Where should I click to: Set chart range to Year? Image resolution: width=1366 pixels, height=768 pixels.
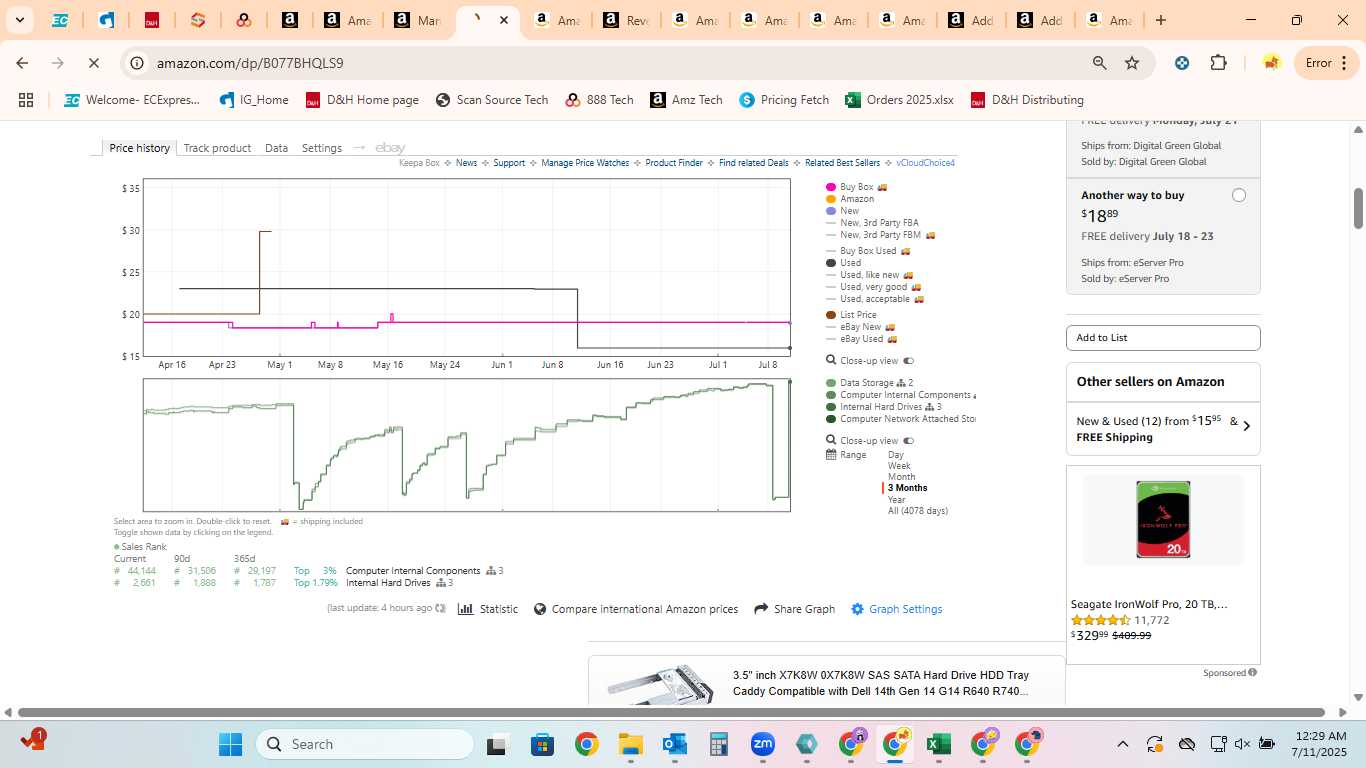coord(896,499)
